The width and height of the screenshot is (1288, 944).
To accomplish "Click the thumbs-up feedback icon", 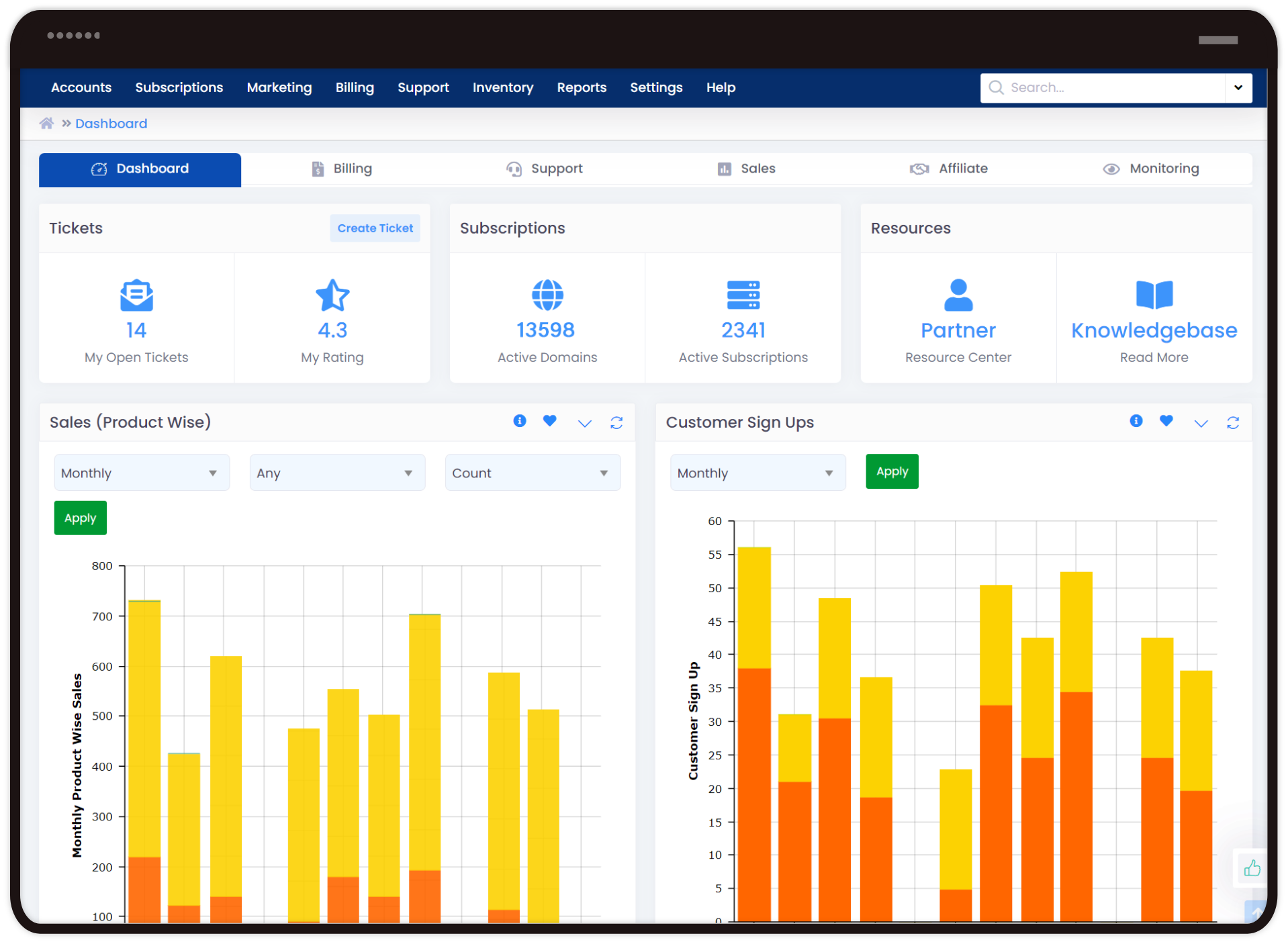I will 1251,868.
